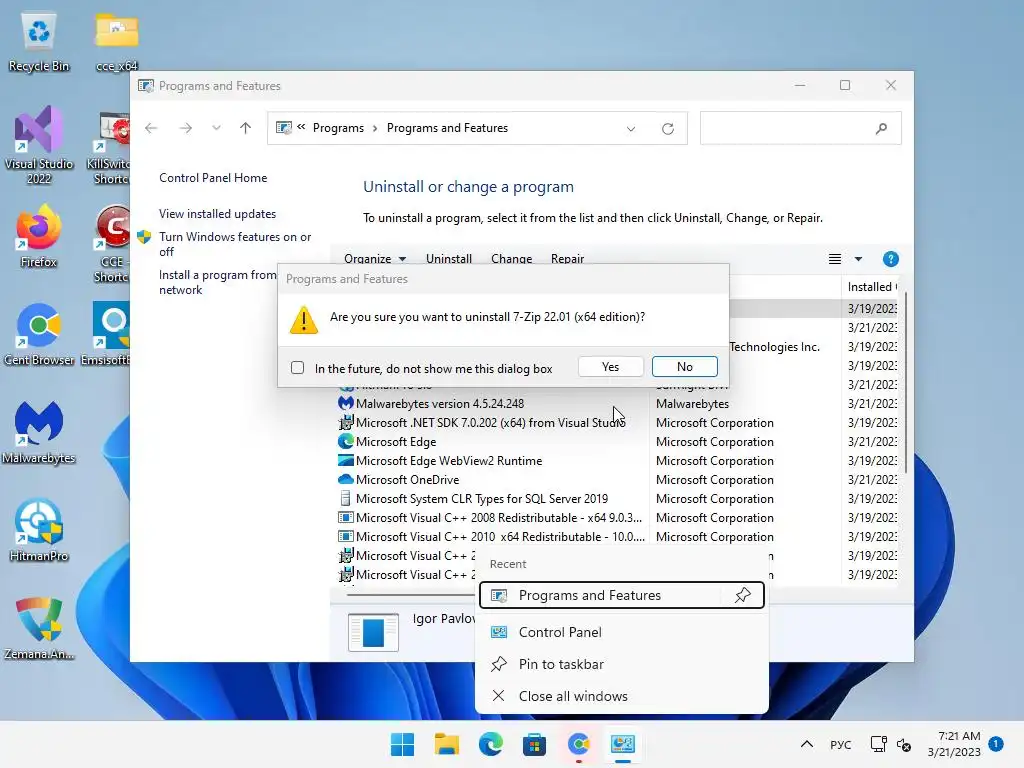1024x768 pixels.
Task: Open the Organize dropdown menu
Action: 375,259
